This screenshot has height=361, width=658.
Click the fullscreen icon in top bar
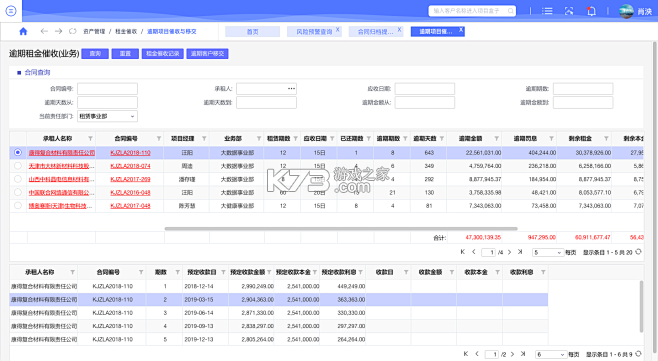click(569, 11)
